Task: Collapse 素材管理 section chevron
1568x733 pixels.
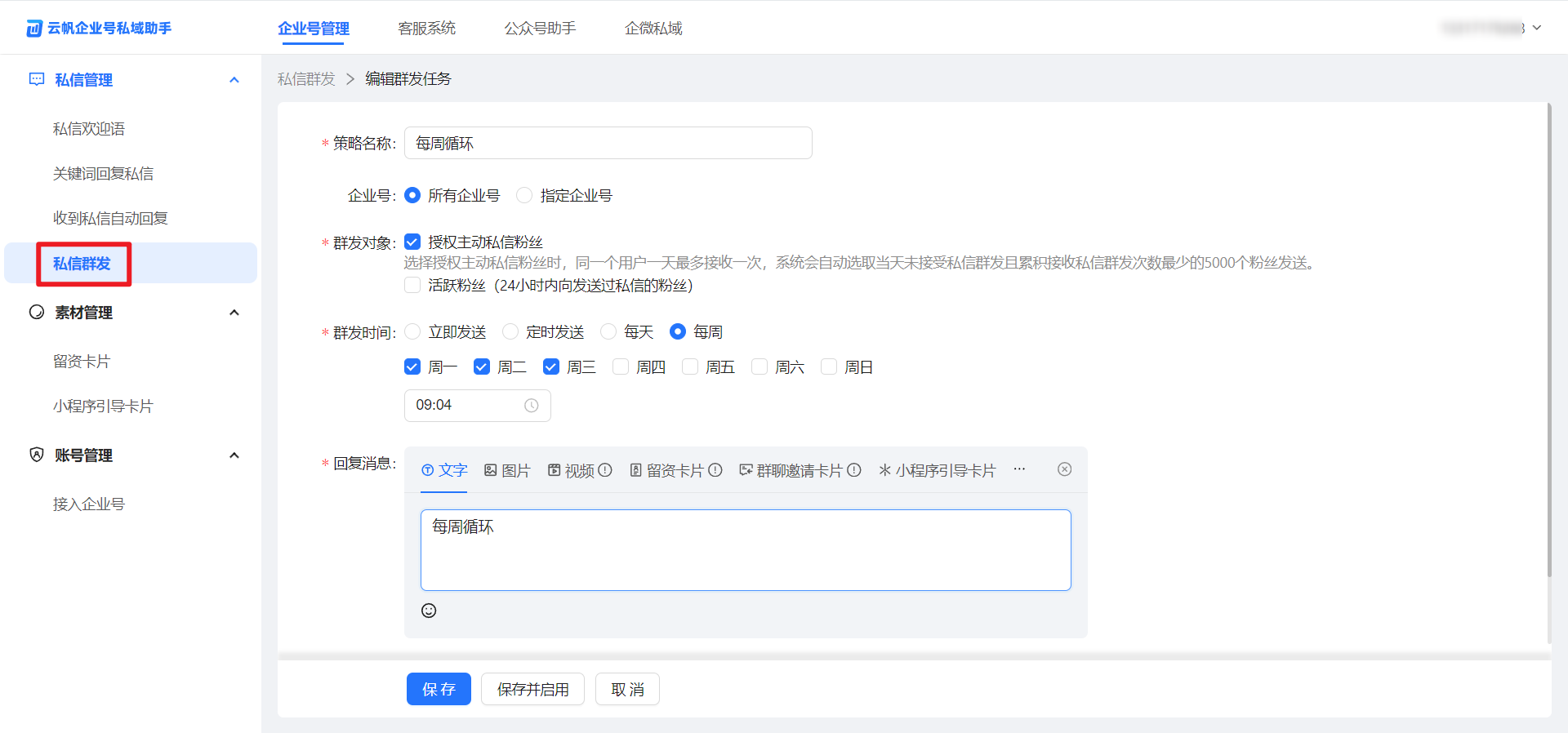Action: (x=234, y=313)
